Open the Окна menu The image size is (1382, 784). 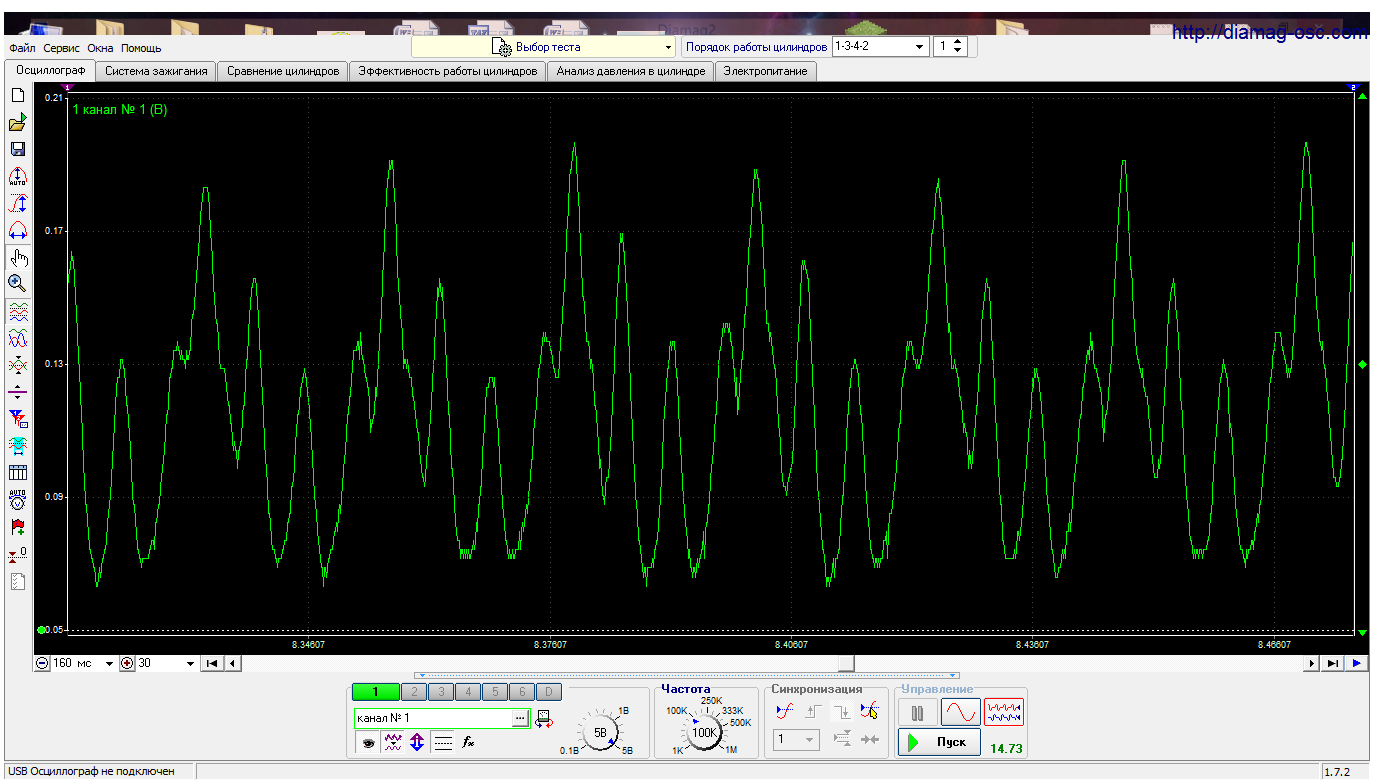tap(100, 48)
